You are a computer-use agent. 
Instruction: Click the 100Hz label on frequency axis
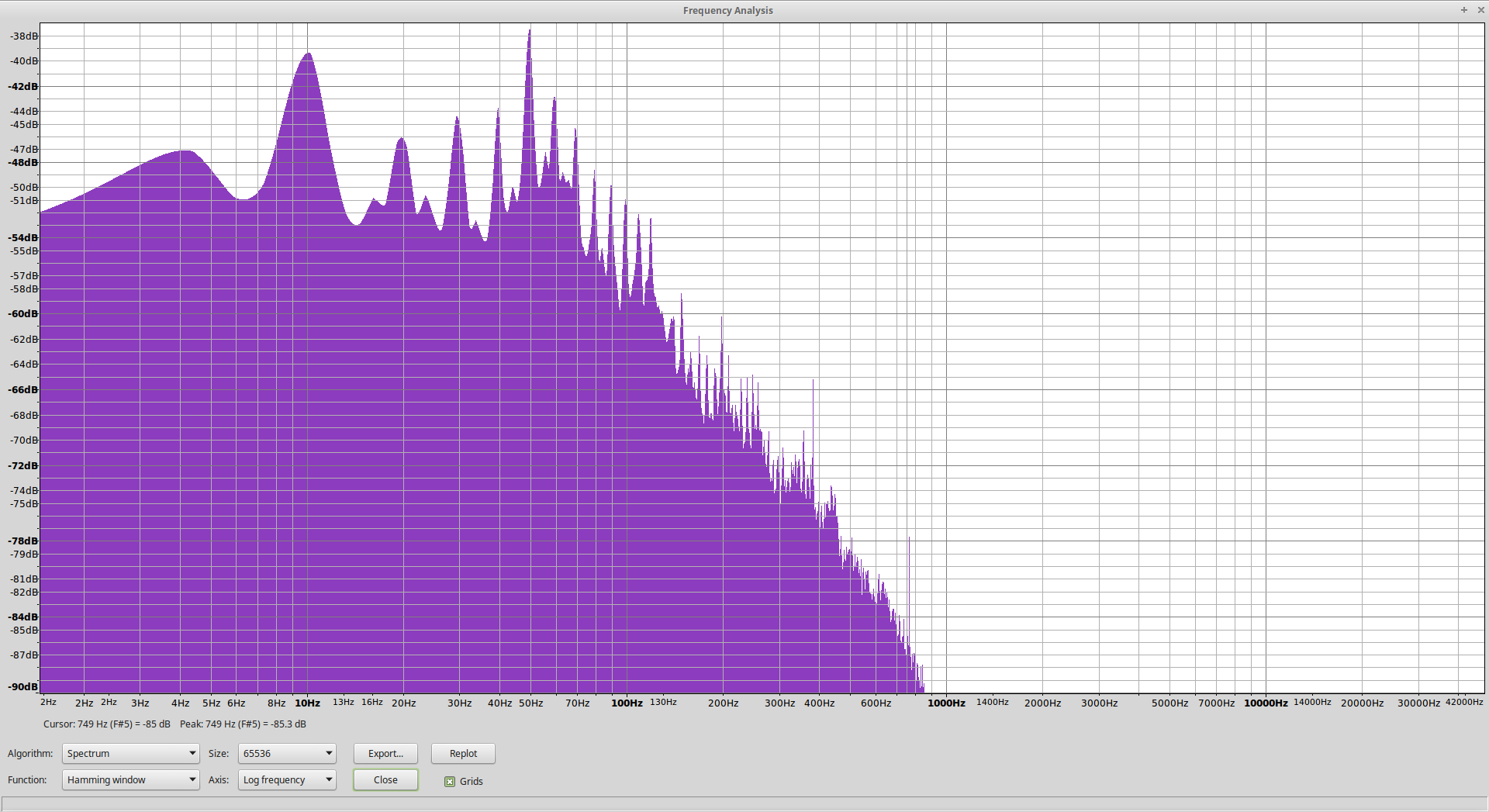click(627, 703)
